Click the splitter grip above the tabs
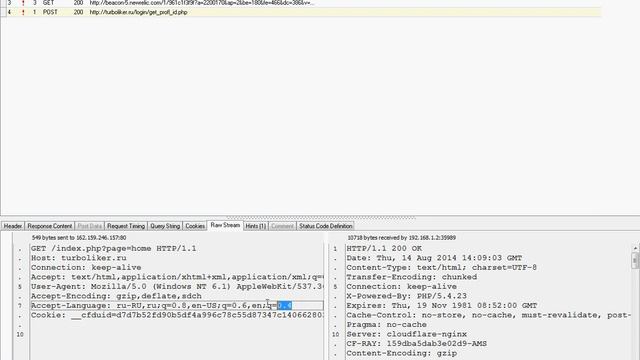This screenshot has width=640, height=360. (320, 218)
